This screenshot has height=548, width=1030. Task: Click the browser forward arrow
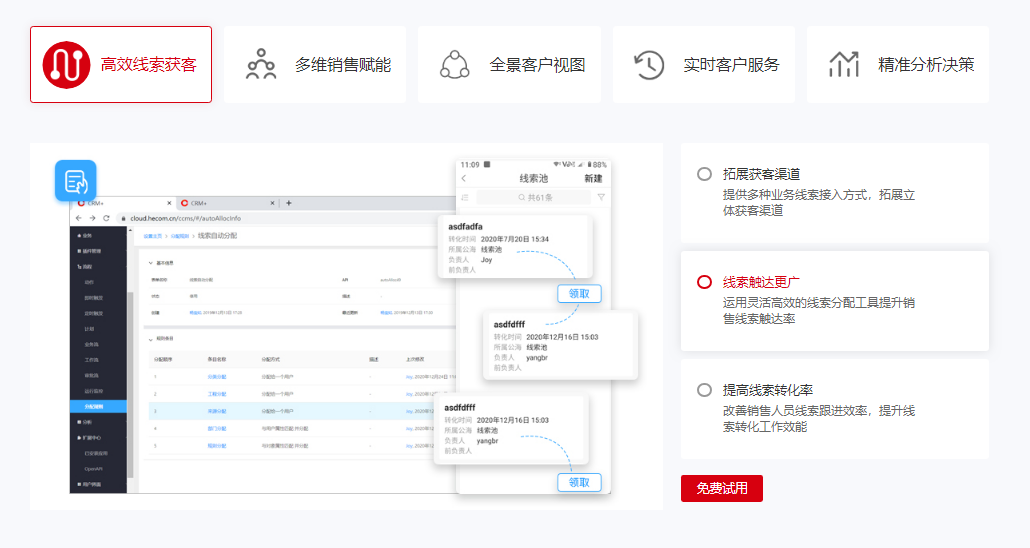click(x=93, y=217)
